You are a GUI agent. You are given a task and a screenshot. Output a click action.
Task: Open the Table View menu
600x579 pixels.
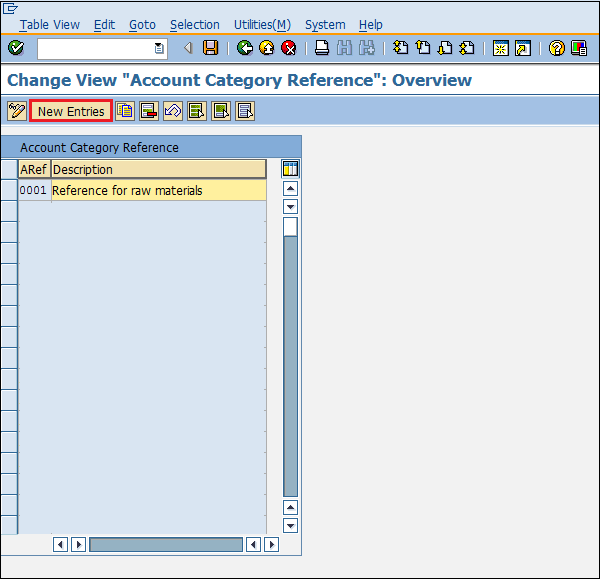coord(50,25)
